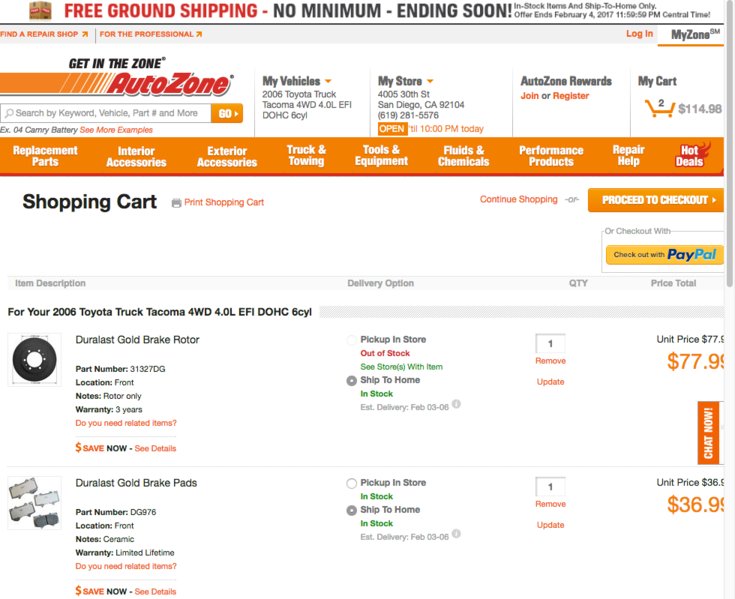Click See More Examples link
Screen dimensions: 735x599
click(116, 130)
